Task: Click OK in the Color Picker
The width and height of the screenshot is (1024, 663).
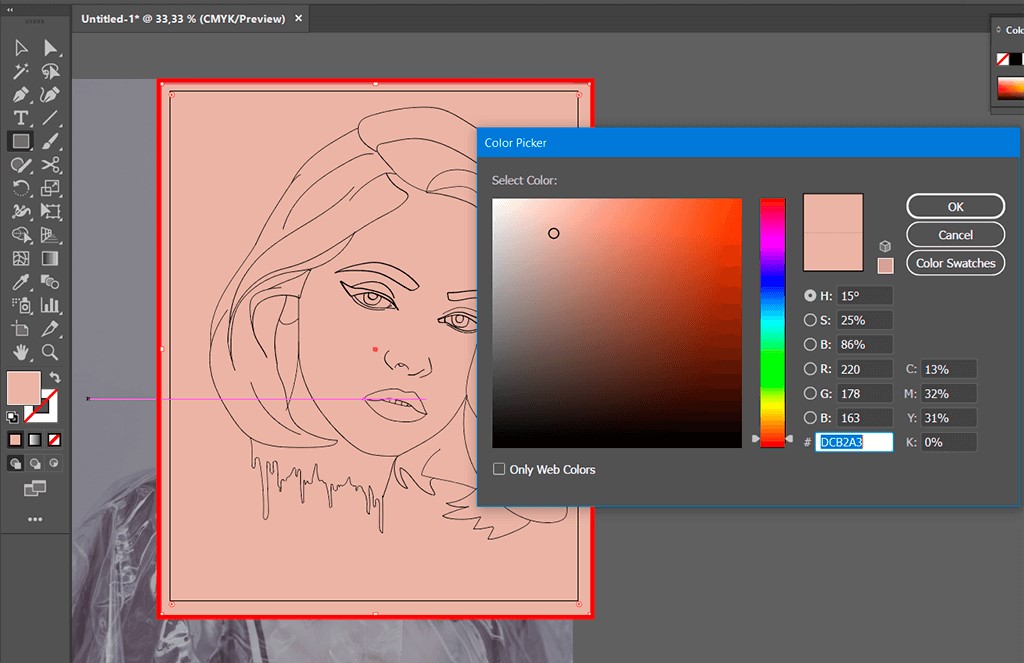Action: point(955,206)
